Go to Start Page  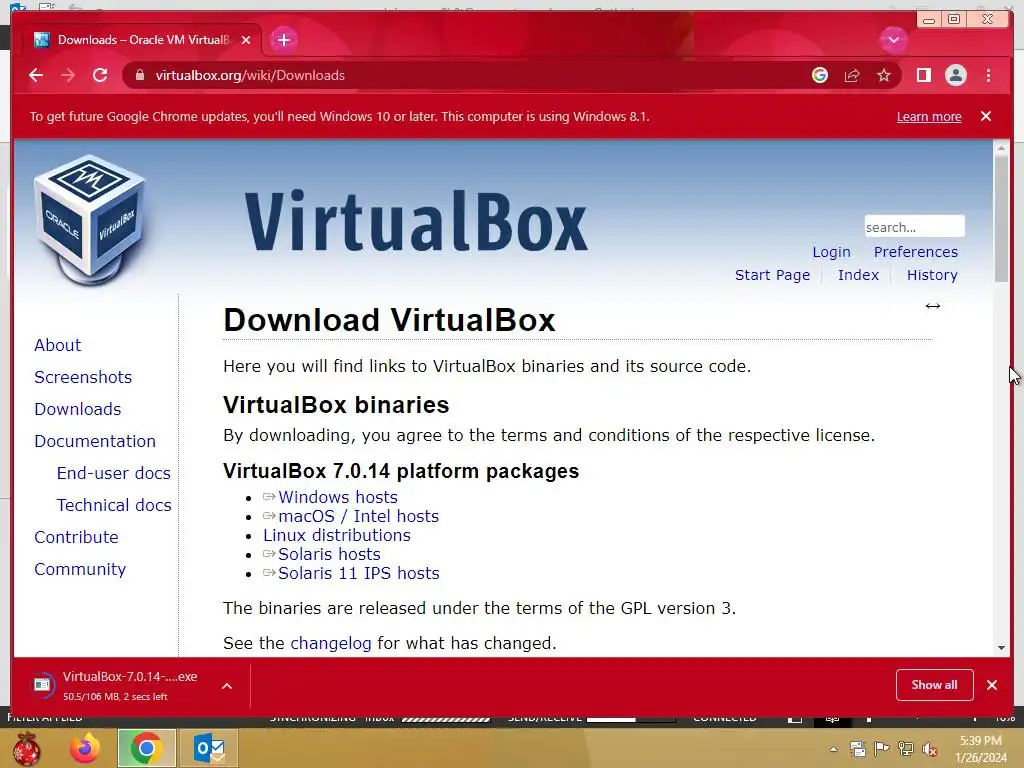772,275
